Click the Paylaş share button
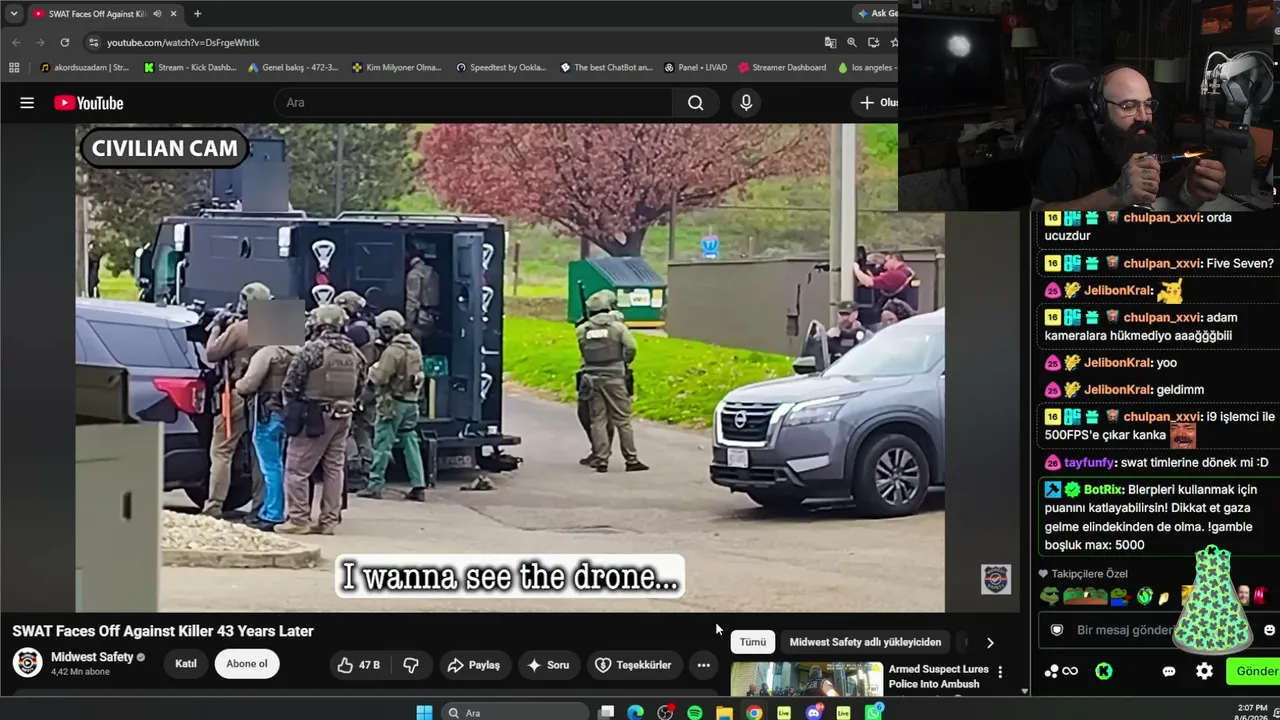The image size is (1280, 720). (473, 665)
